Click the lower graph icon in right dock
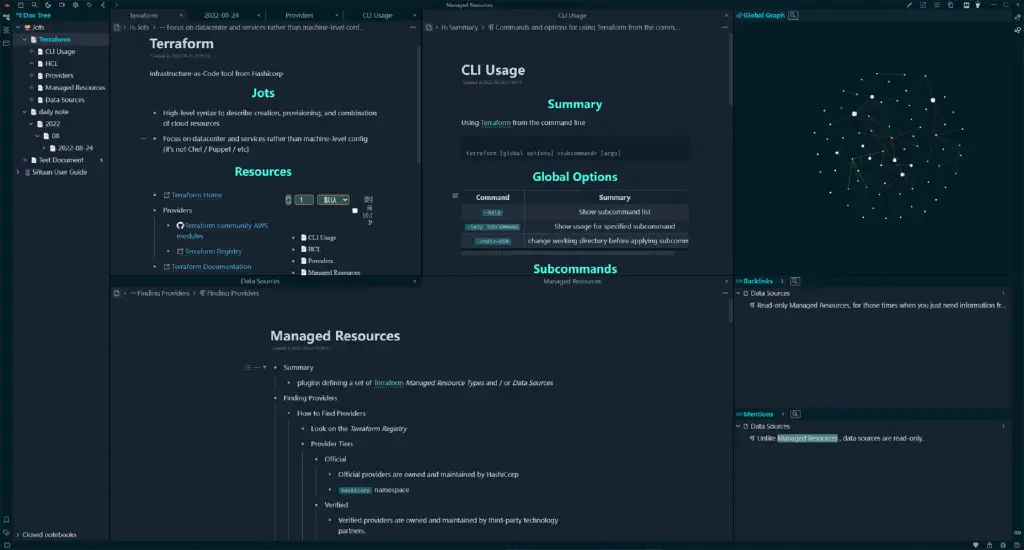The image size is (1024, 550). point(1017,30)
